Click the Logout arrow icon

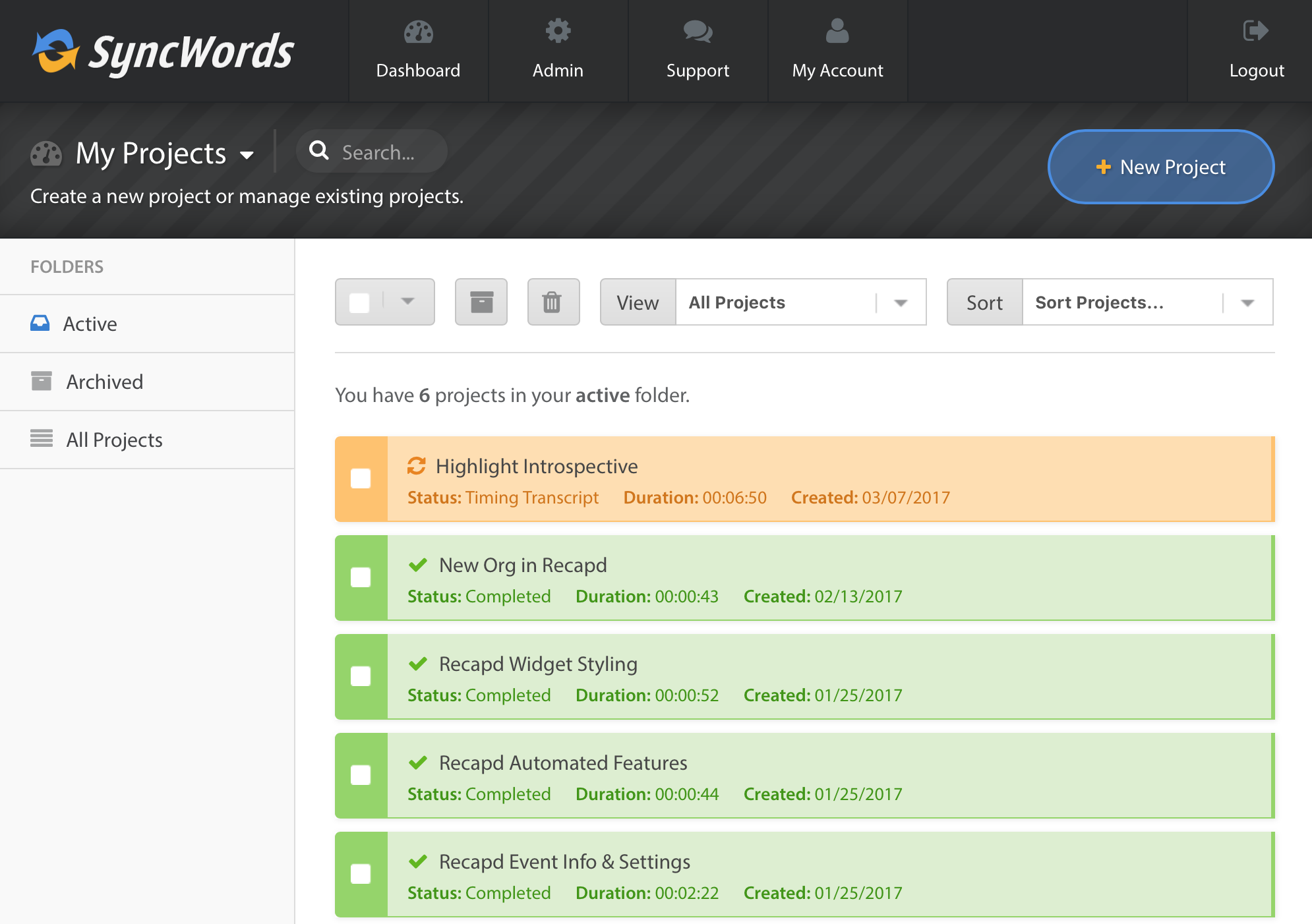(1255, 30)
